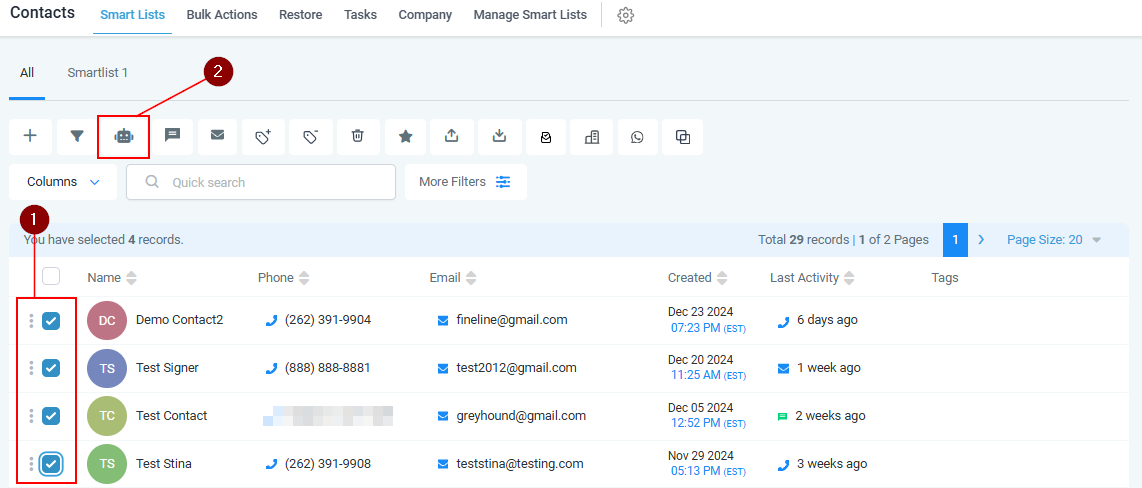Open three-dot menu for Test Stina

click(31, 463)
